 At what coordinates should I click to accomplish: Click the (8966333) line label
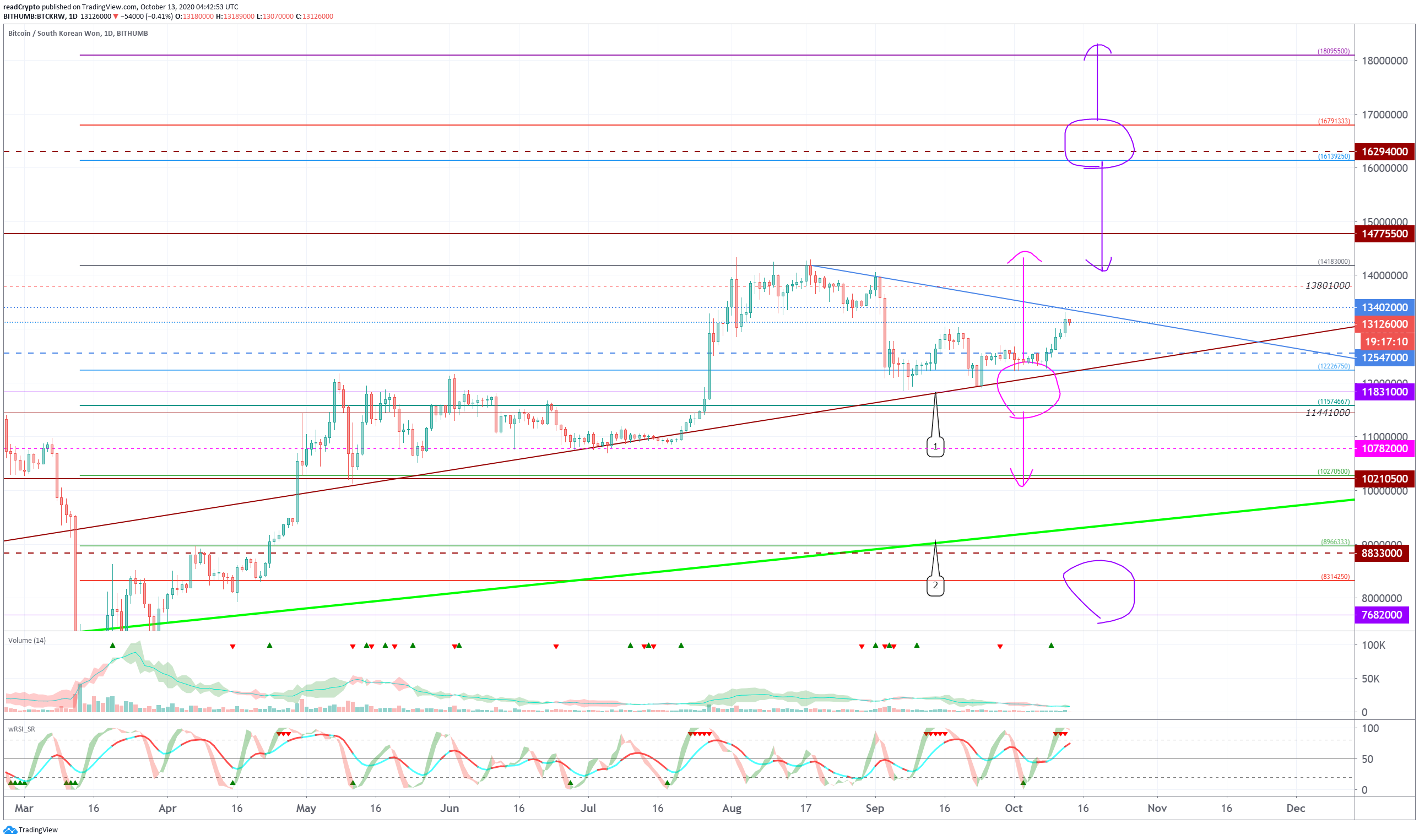[1335, 541]
